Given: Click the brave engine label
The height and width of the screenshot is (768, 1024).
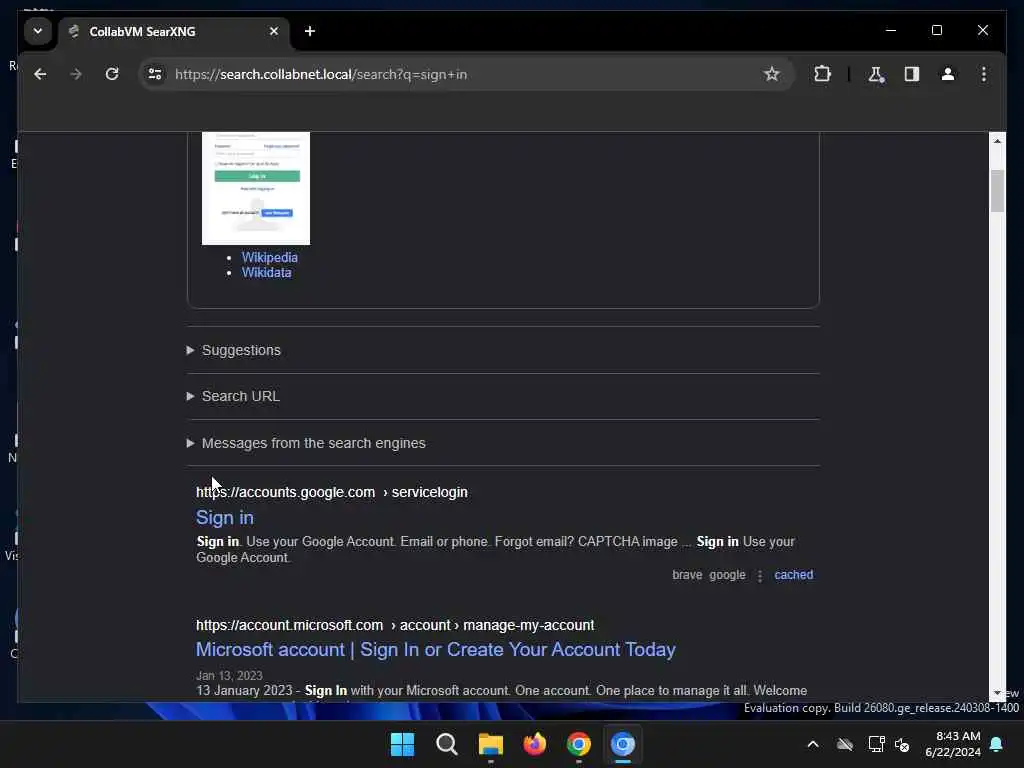Looking at the screenshot, I should click(687, 575).
